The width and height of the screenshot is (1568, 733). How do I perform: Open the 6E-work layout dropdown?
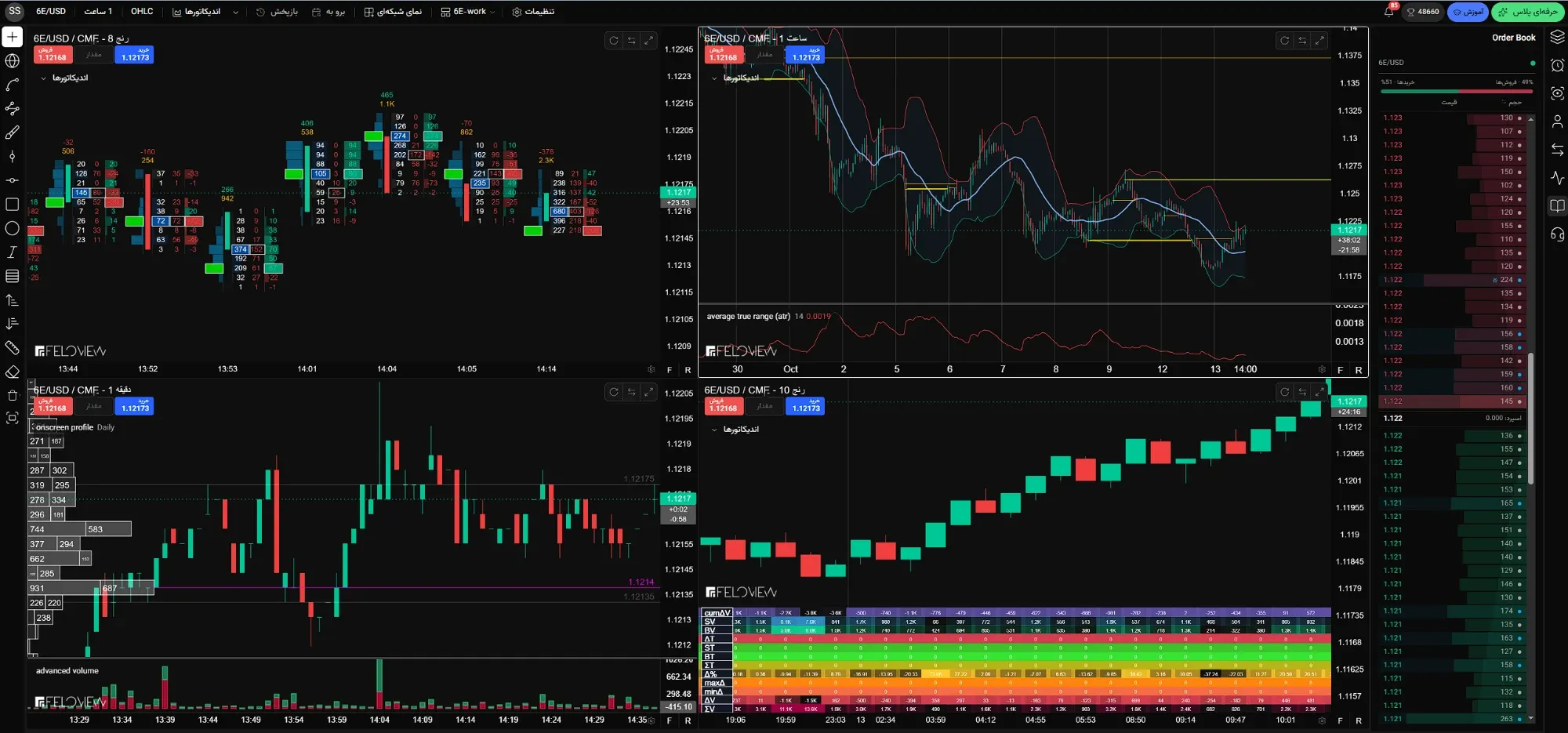point(468,12)
